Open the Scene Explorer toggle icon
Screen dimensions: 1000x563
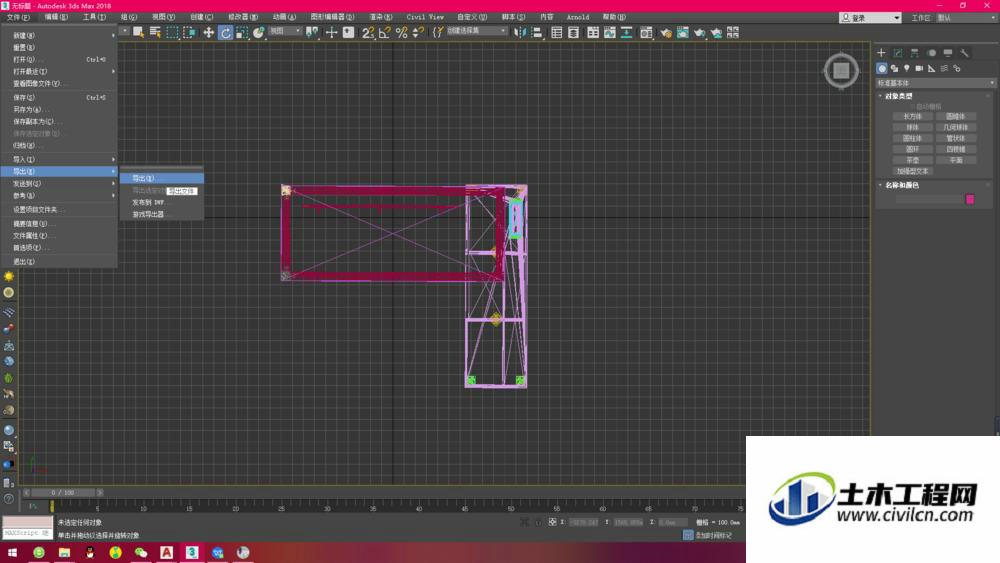pos(557,33)
